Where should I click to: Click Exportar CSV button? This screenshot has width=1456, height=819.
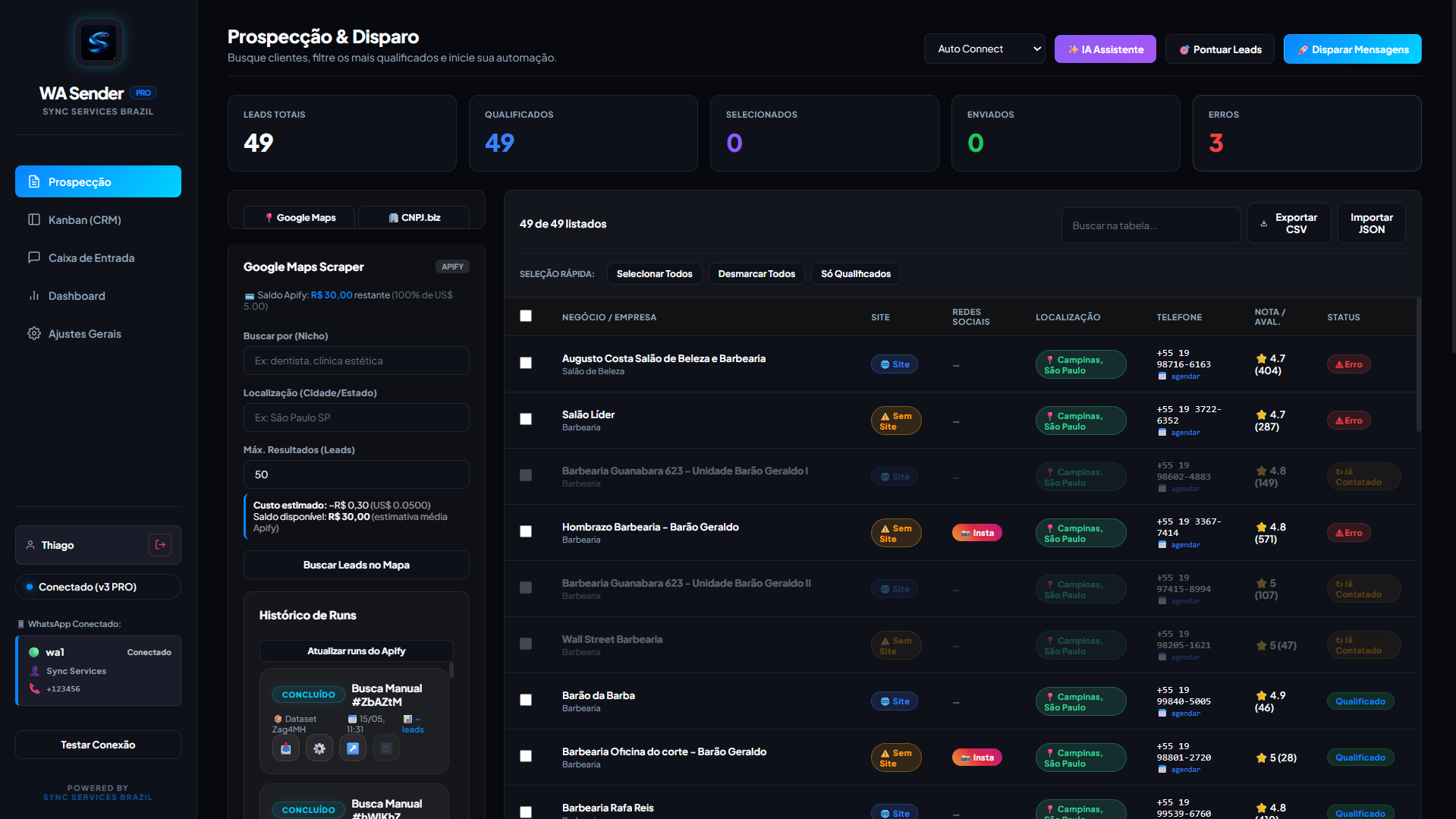point(1290,223)
